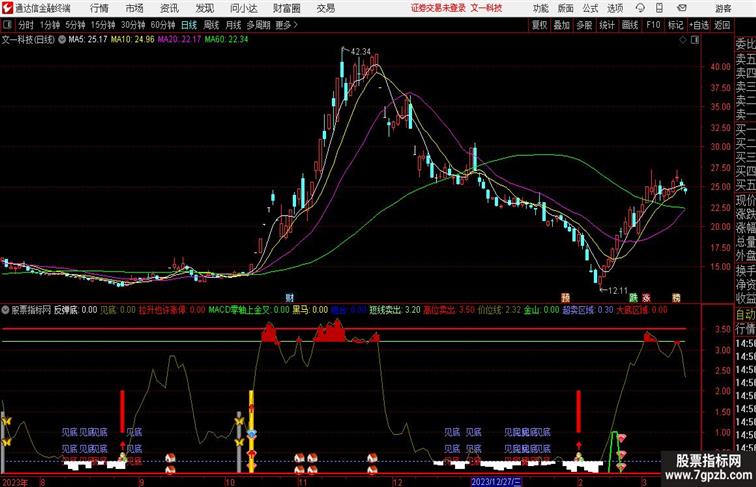Click the 统计 statistics button
The height and width of the screenshot is (487, 756).
click(x=607, y=25)
